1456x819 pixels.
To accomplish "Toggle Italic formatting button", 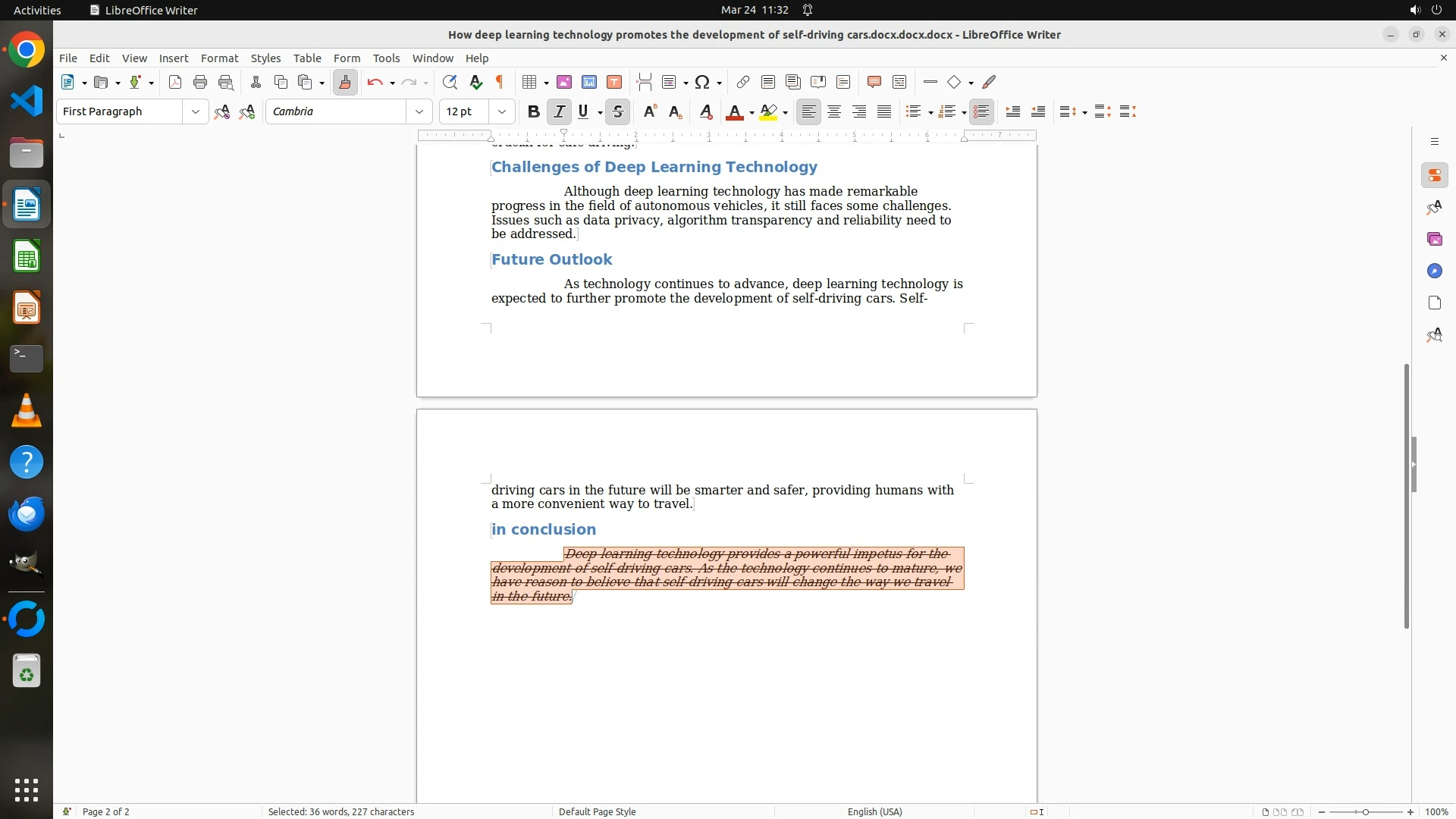I will (x=559, y=112).
